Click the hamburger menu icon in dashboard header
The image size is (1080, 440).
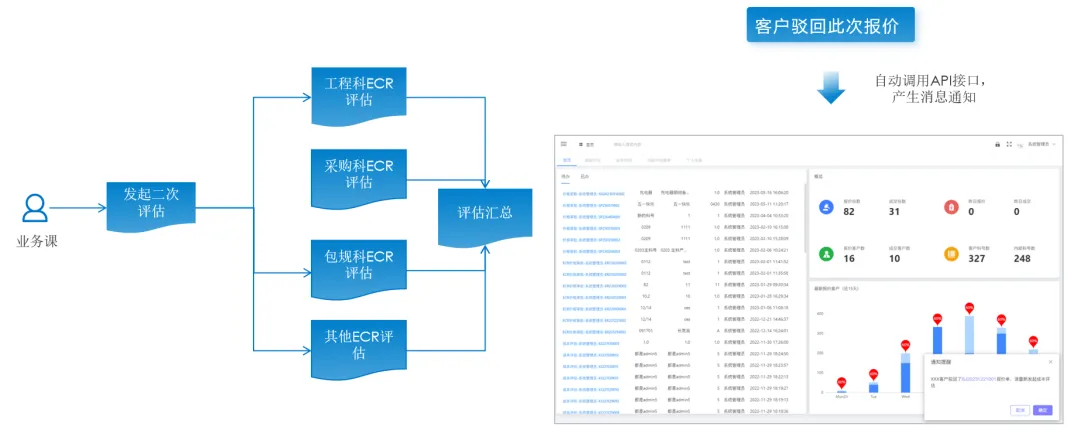tap(564, 145)
